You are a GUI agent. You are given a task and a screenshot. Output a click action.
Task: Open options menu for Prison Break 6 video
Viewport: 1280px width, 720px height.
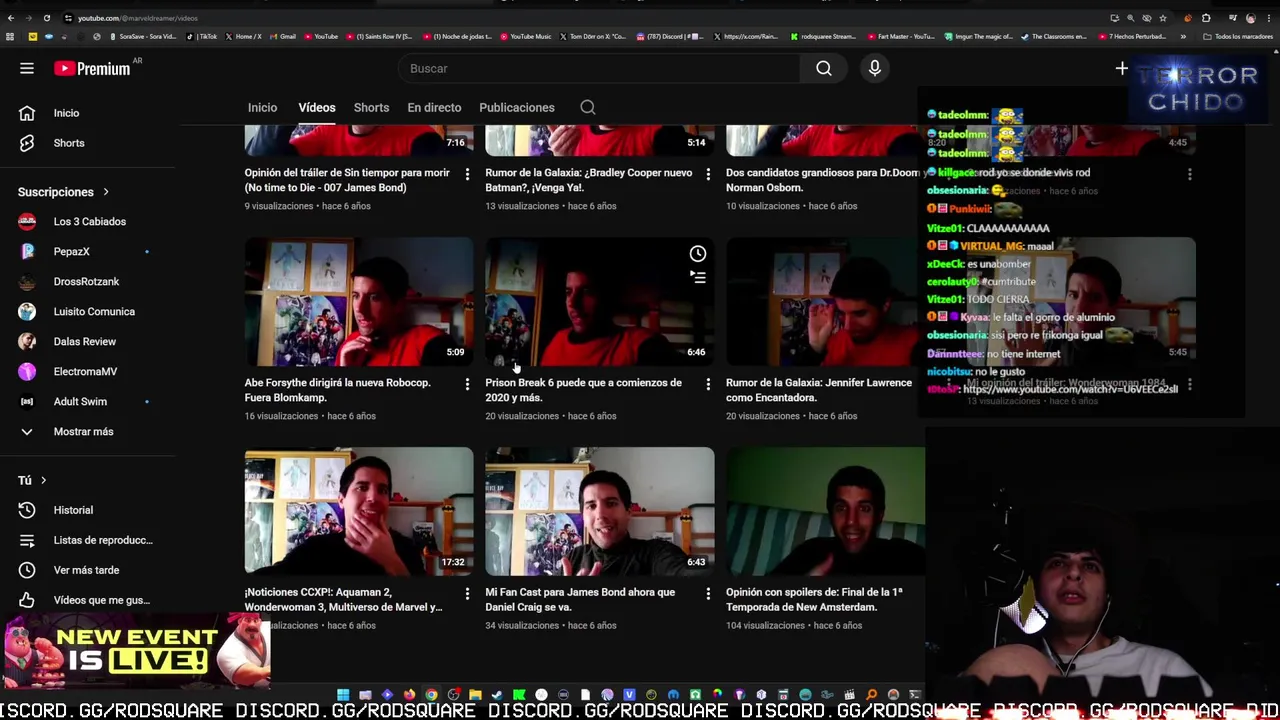[708, 384]
